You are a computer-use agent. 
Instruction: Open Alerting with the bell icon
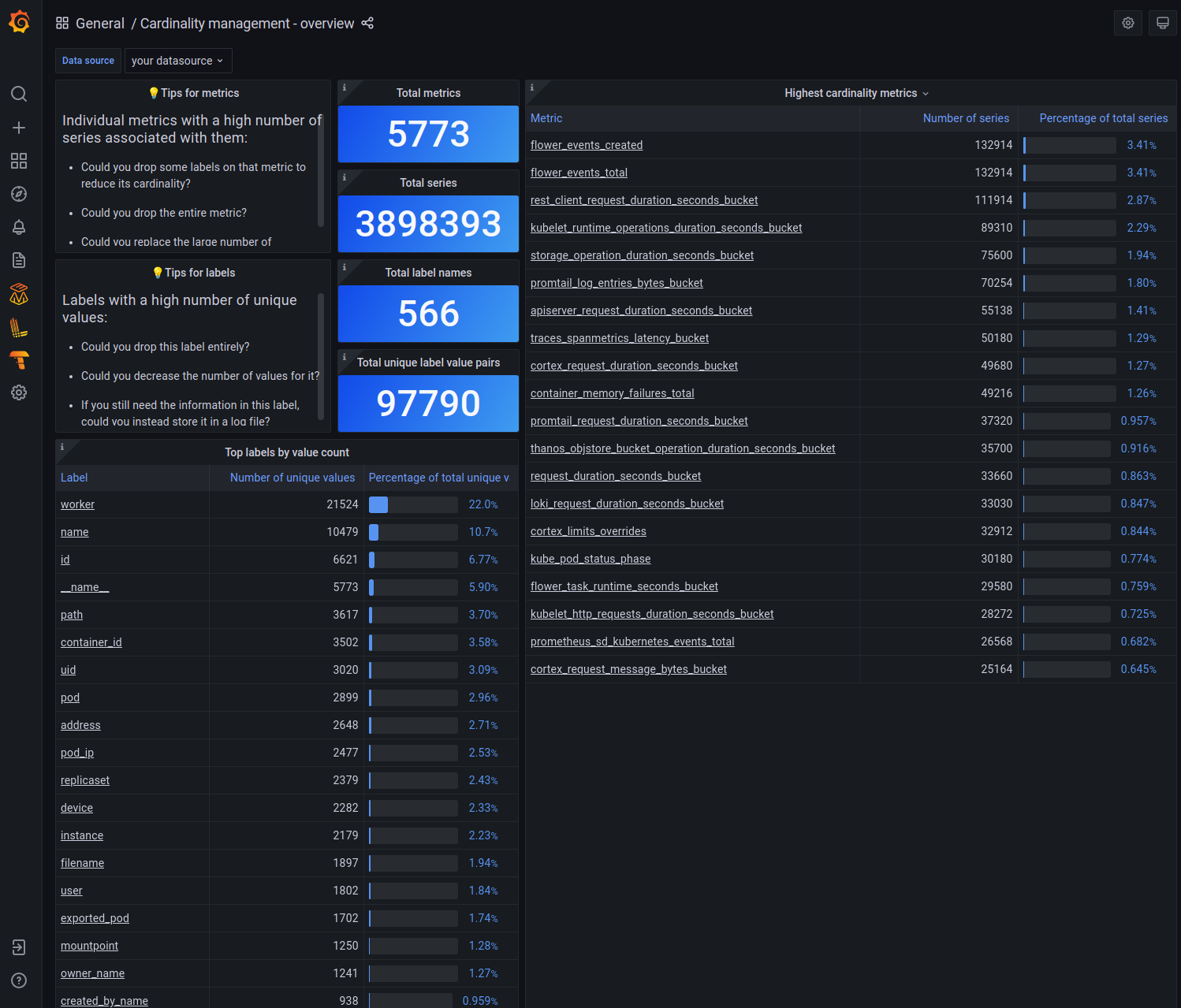coord(19,227)
